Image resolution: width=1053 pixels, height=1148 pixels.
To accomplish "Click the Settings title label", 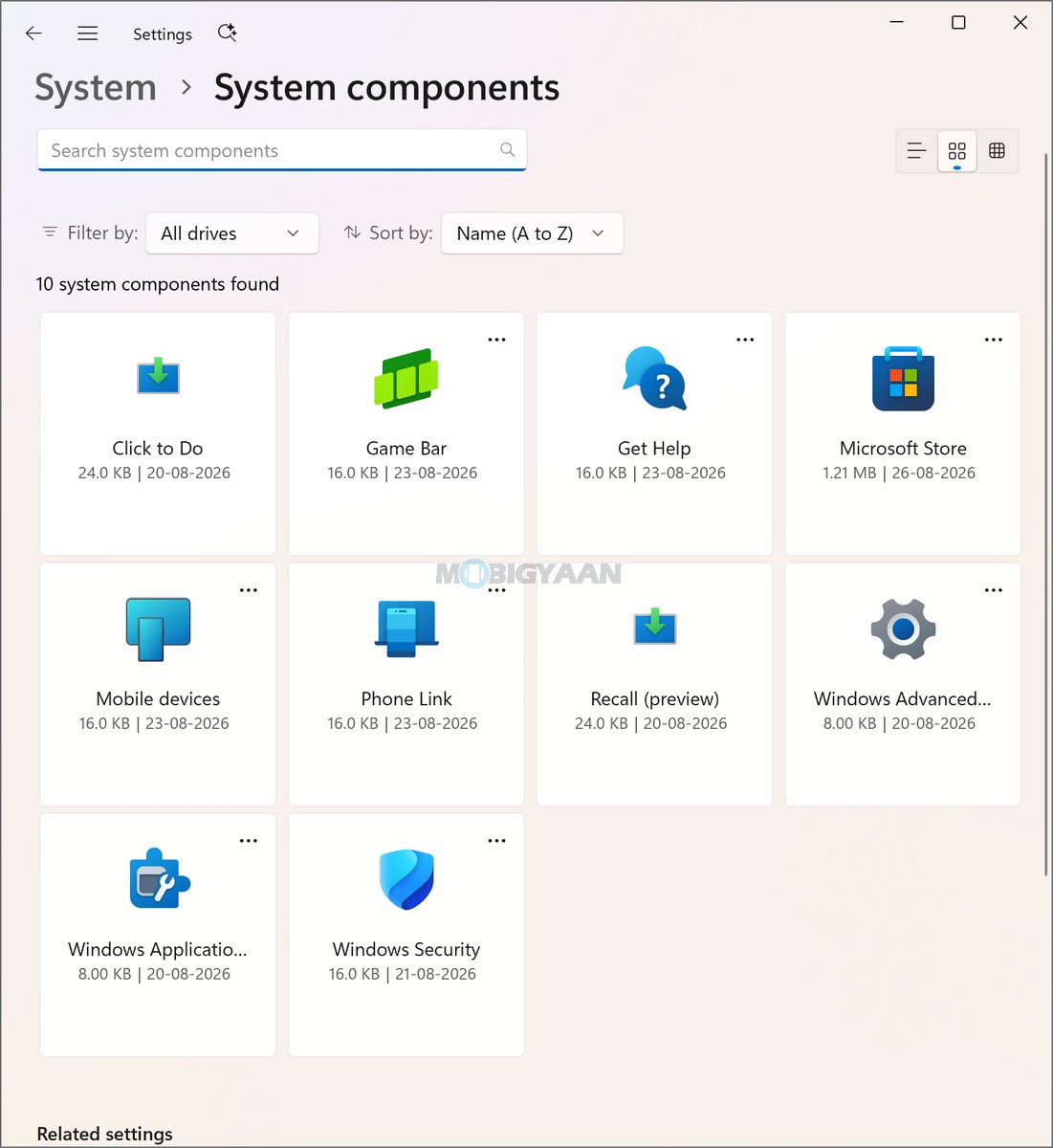I will pos(163,34).
